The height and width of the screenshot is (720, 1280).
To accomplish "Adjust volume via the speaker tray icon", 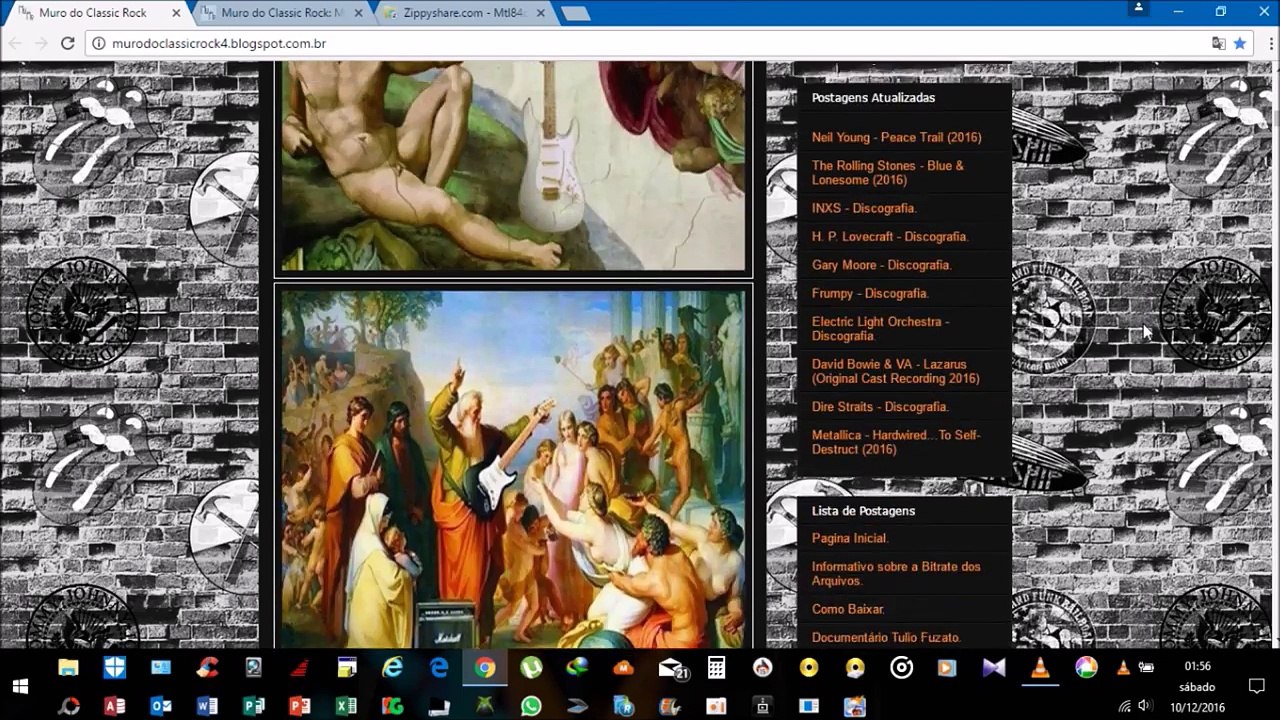I will point(1145,706).
